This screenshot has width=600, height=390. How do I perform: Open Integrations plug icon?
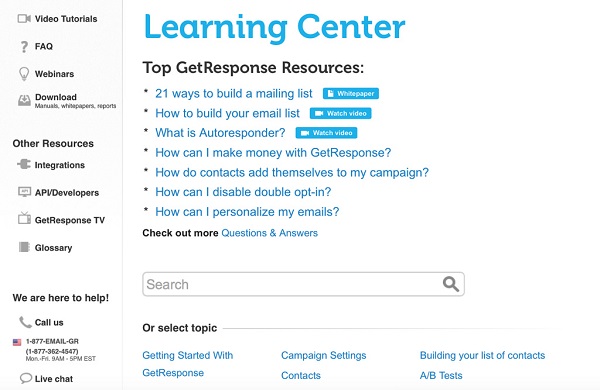click(24, 165)
